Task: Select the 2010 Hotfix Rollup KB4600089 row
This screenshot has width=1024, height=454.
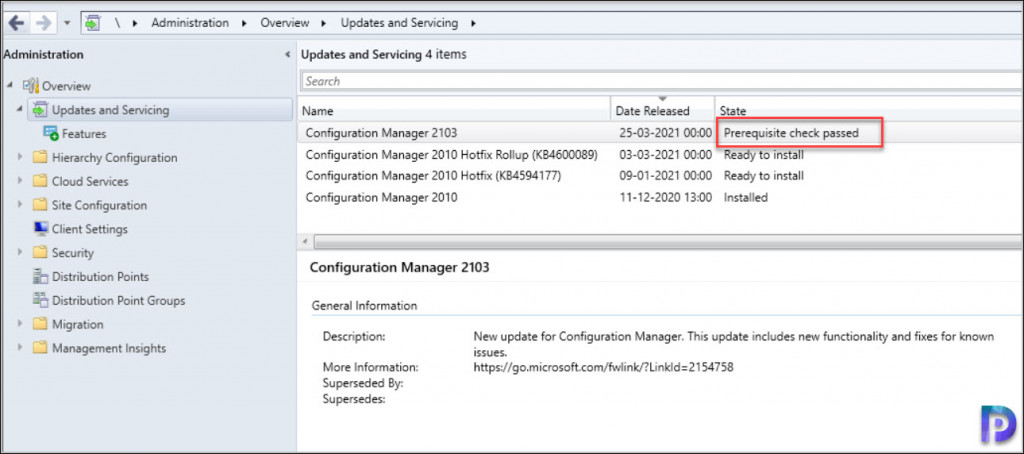Action: 661,155
